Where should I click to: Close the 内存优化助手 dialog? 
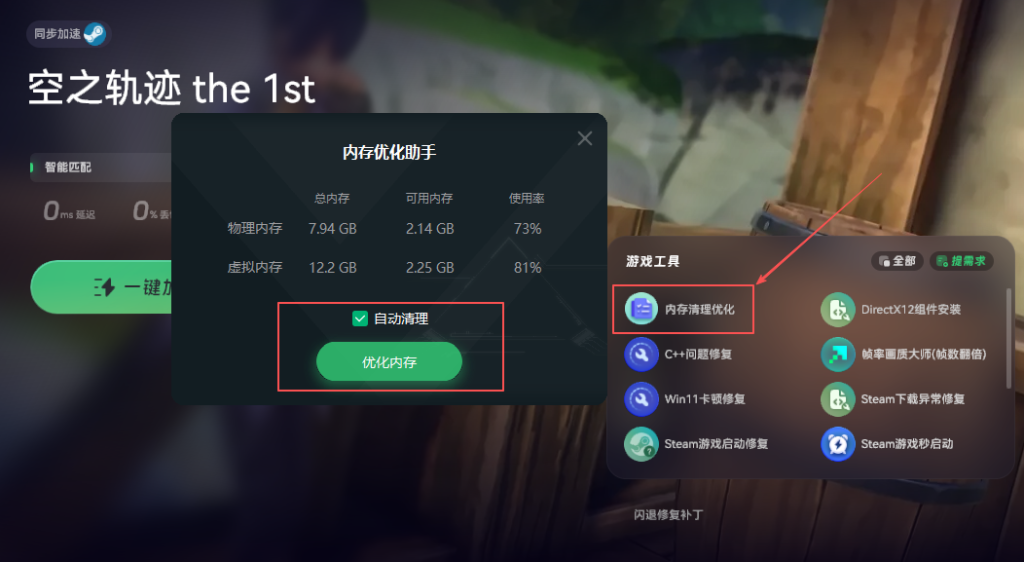[x=584, y=138]
